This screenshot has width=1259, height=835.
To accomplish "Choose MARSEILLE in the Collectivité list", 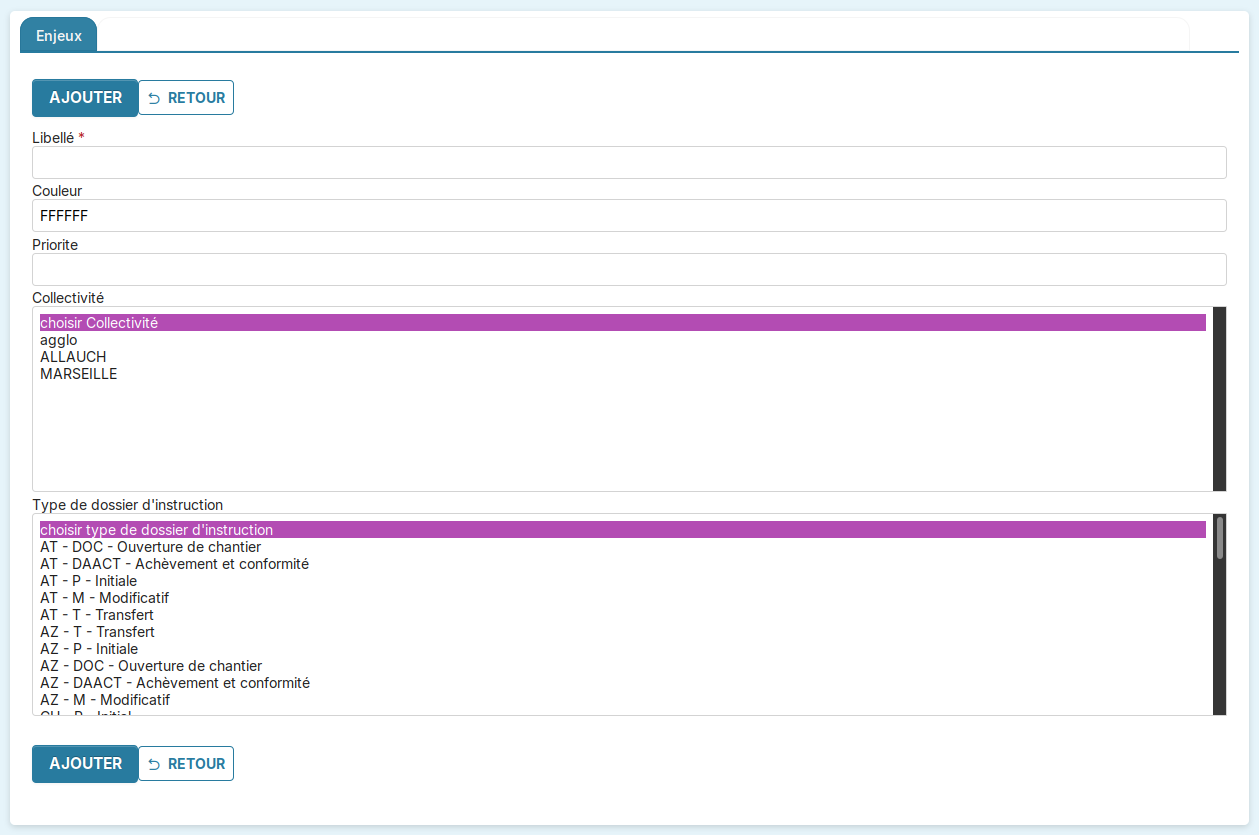I will point(78,374).
